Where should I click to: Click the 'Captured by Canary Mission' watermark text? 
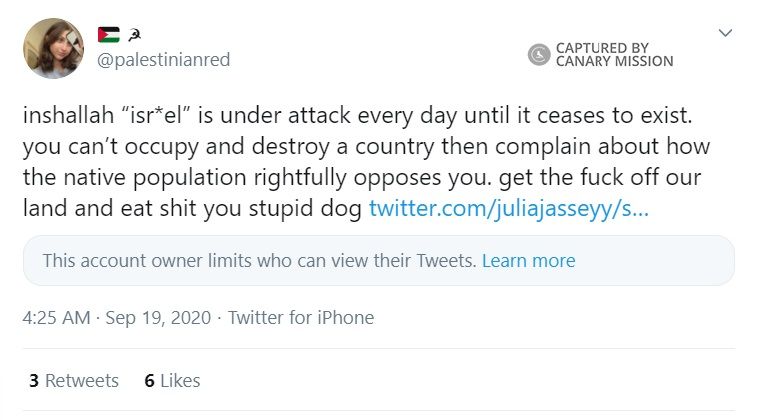click(x=614, y=54)
